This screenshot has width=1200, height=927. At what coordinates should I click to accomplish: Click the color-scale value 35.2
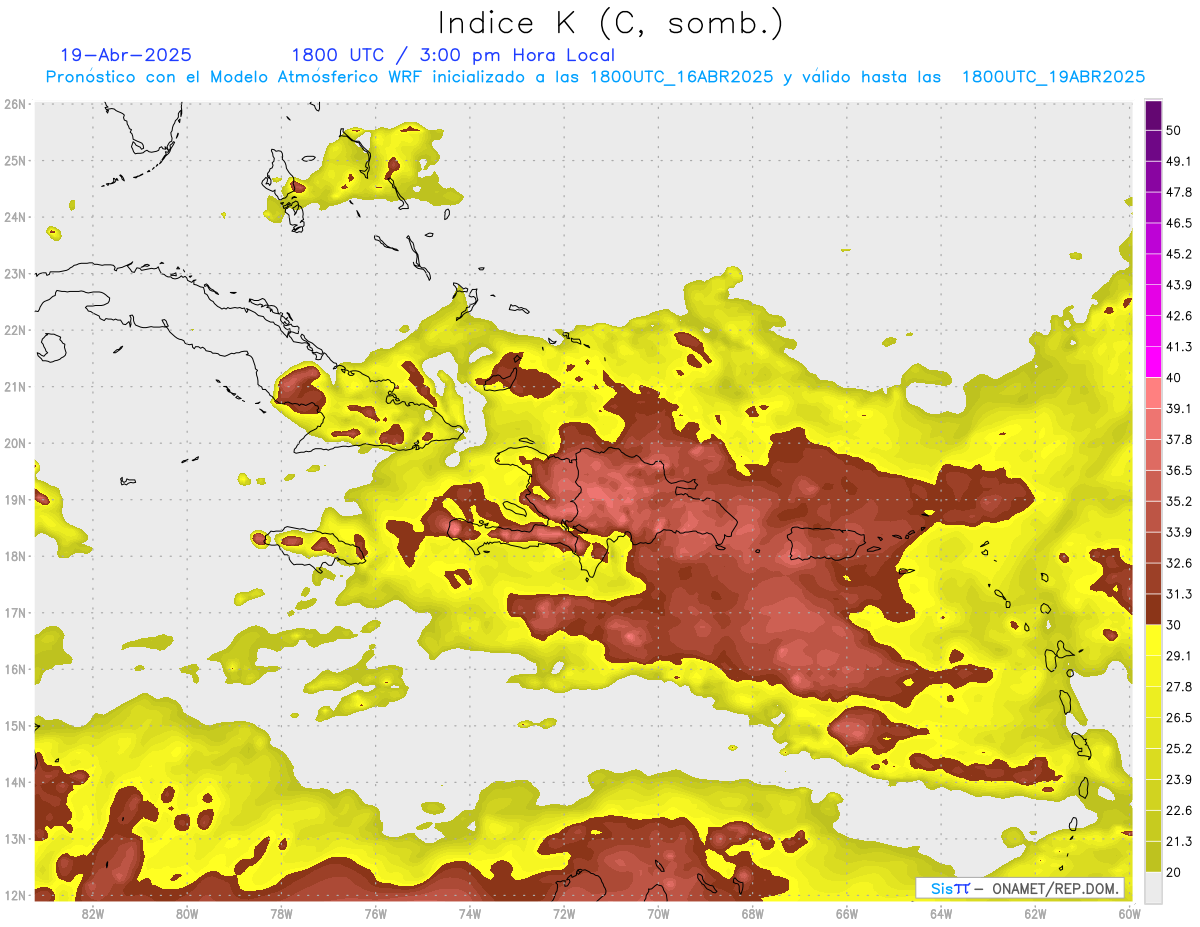pyautogui.click(x=1179, y=501)
